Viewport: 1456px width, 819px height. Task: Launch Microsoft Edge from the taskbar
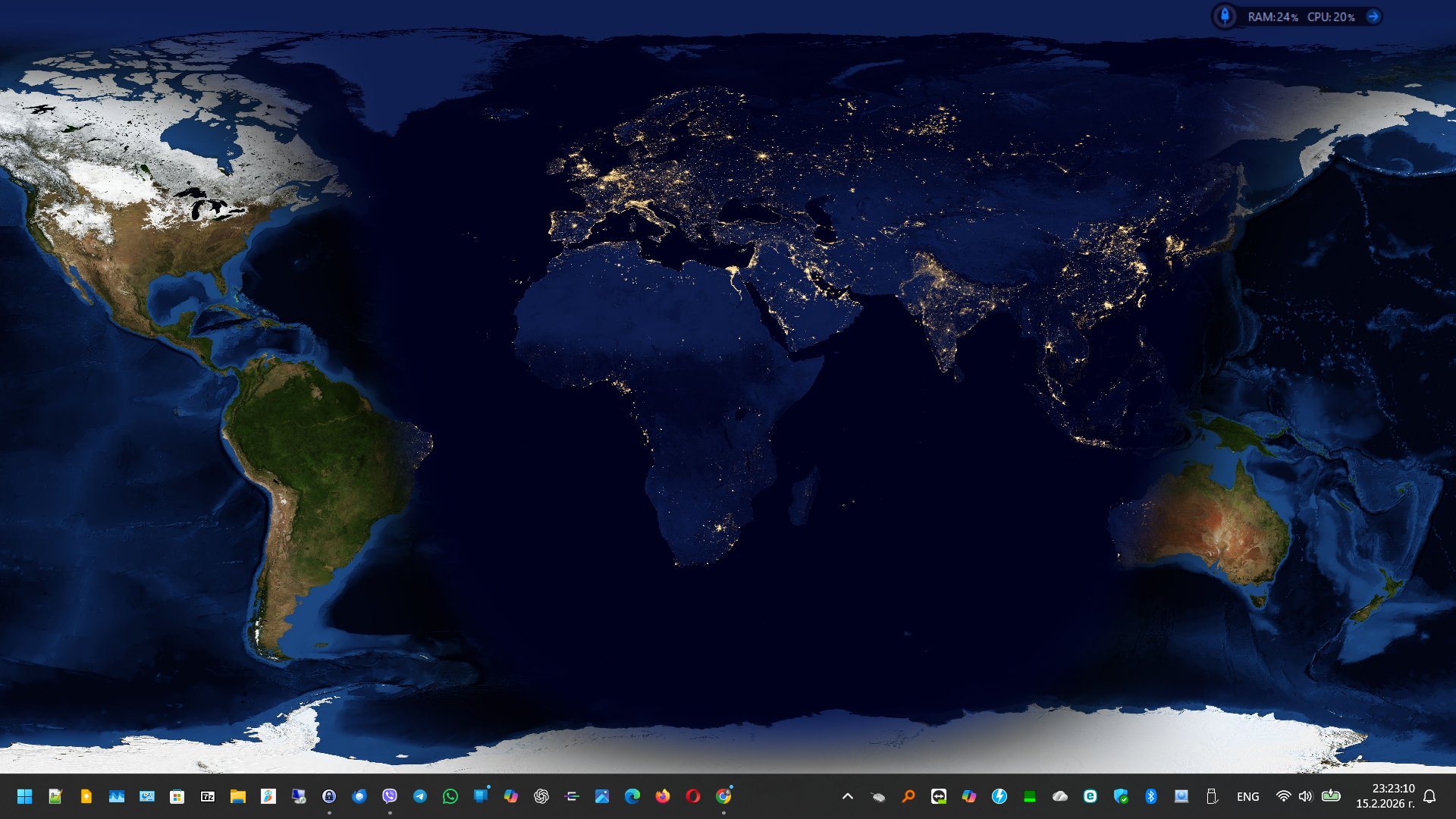[632, 796]
